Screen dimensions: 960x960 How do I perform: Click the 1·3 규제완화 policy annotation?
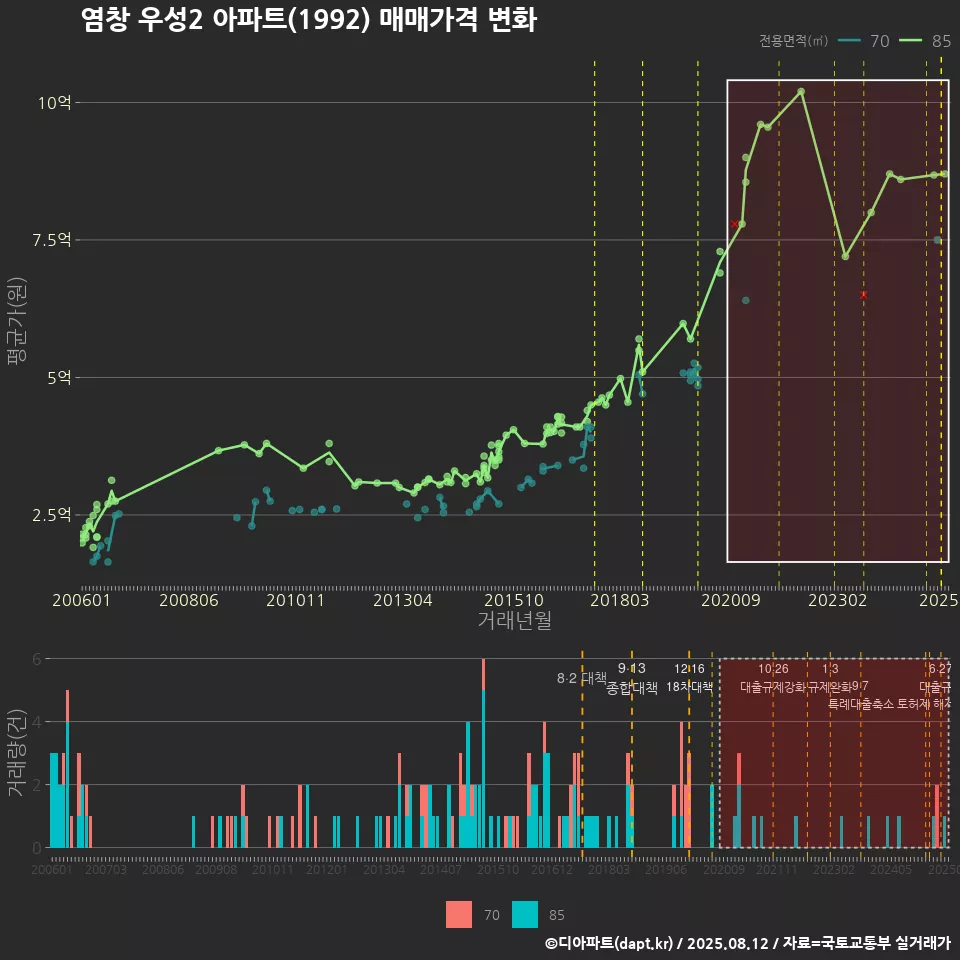click(x=830, y=678)
